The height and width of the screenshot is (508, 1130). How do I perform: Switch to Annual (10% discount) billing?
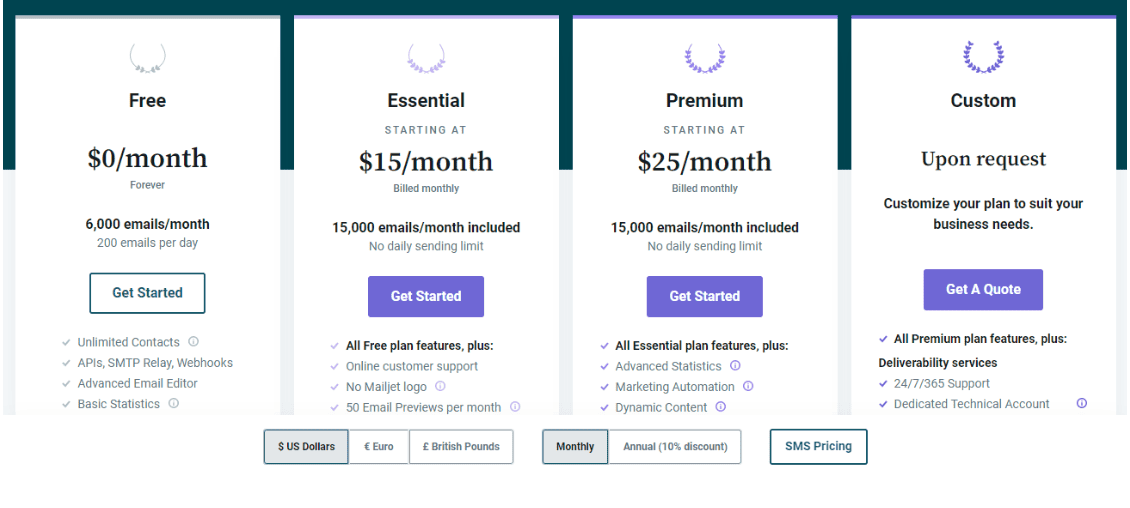(x=675, y=447)
